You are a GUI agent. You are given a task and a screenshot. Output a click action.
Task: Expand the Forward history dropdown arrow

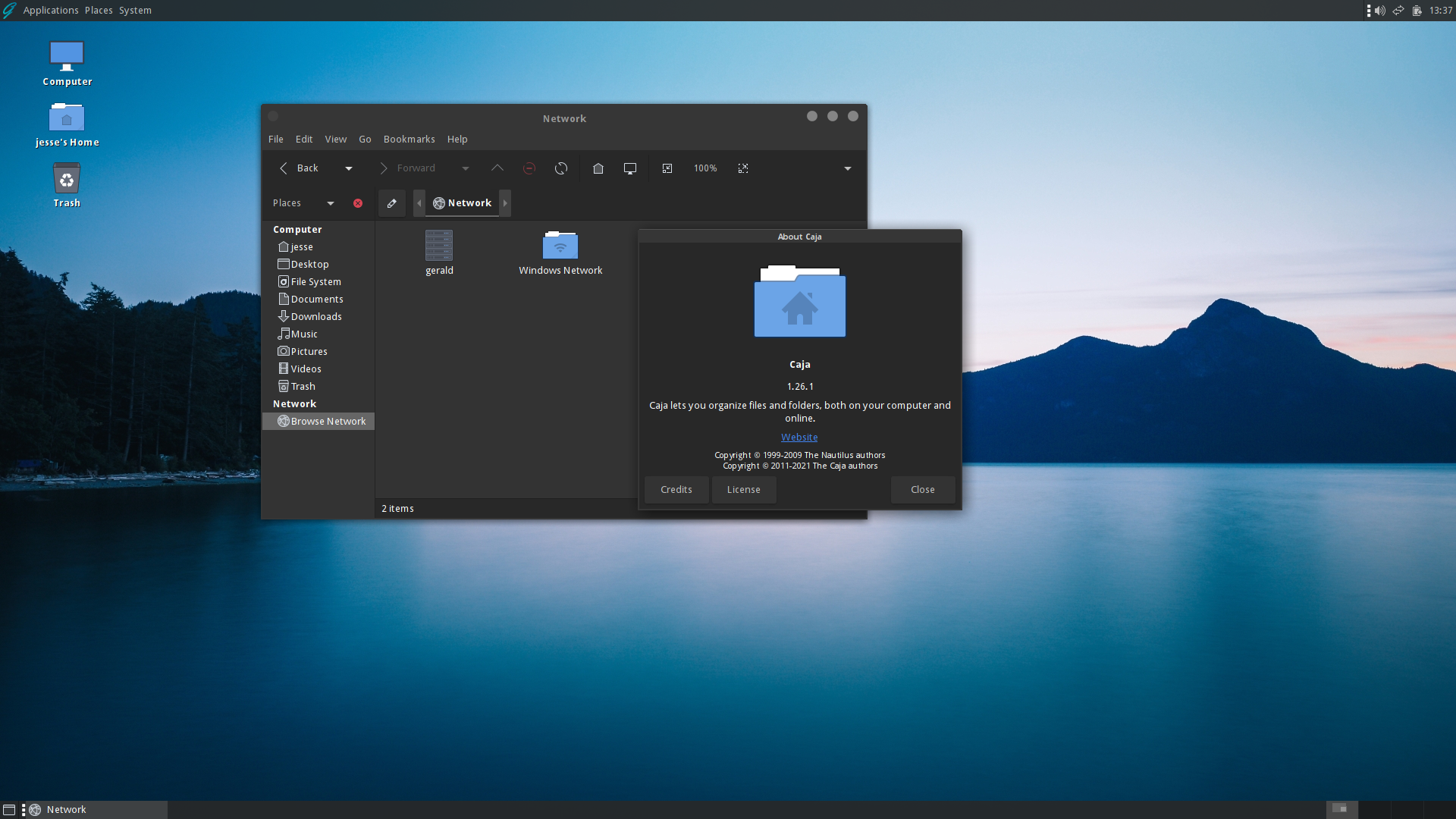[x=466, y=168]
